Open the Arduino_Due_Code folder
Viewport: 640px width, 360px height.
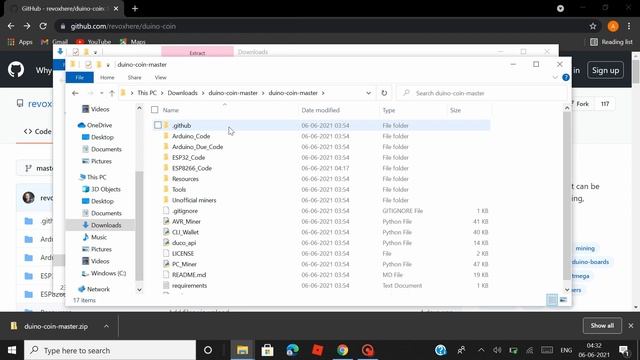(197, 147)
